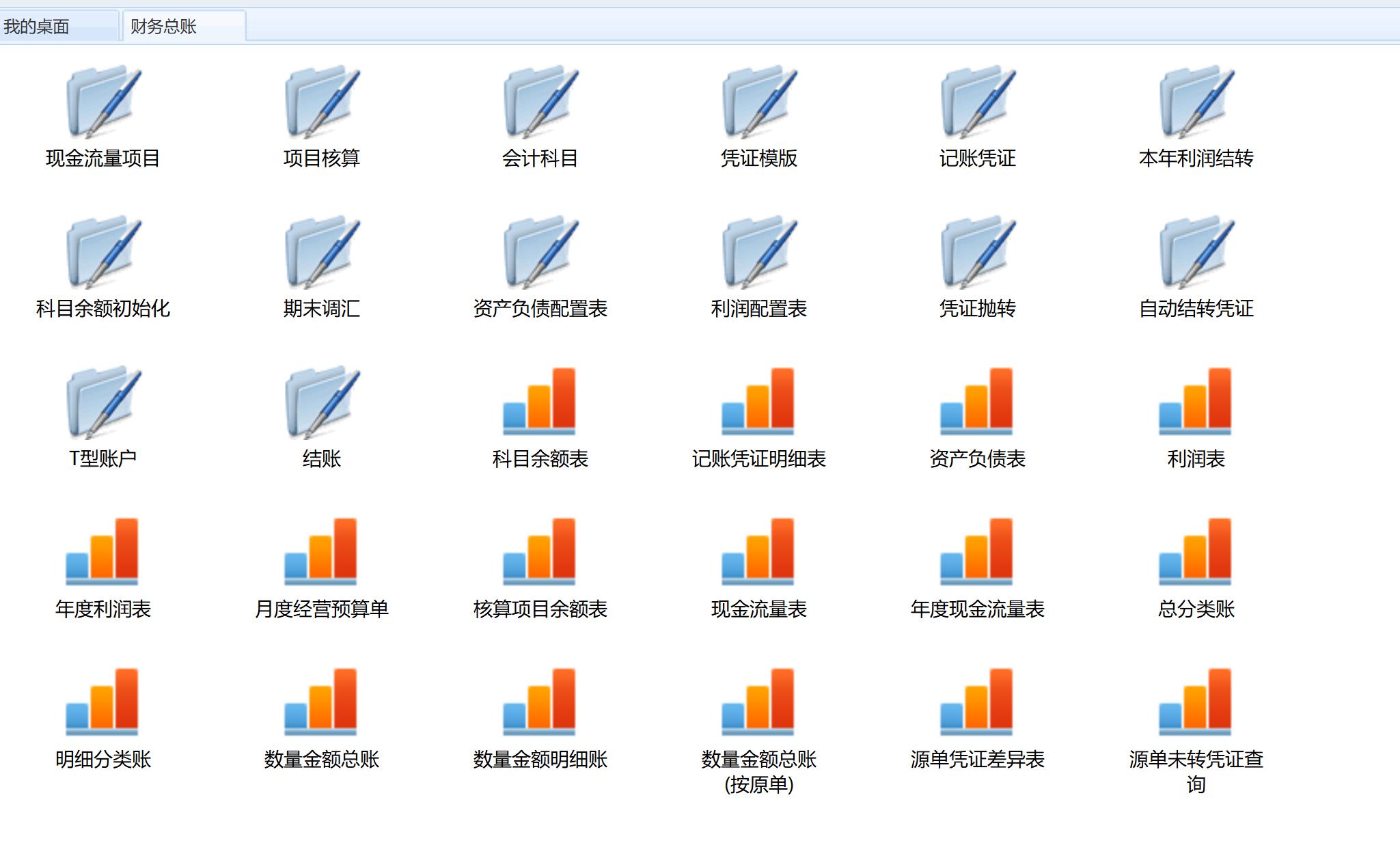Click the 月度经营预算单 text label
Screen dimensions: 1400x845
point(321,609)
